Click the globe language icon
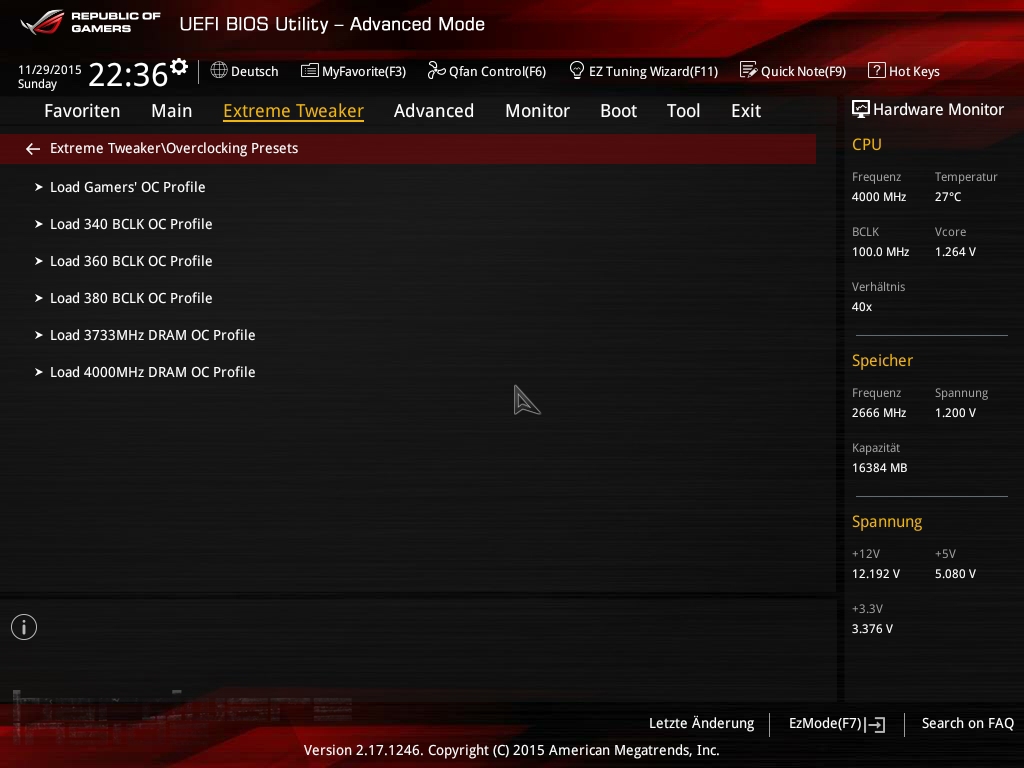 (219, 71)
